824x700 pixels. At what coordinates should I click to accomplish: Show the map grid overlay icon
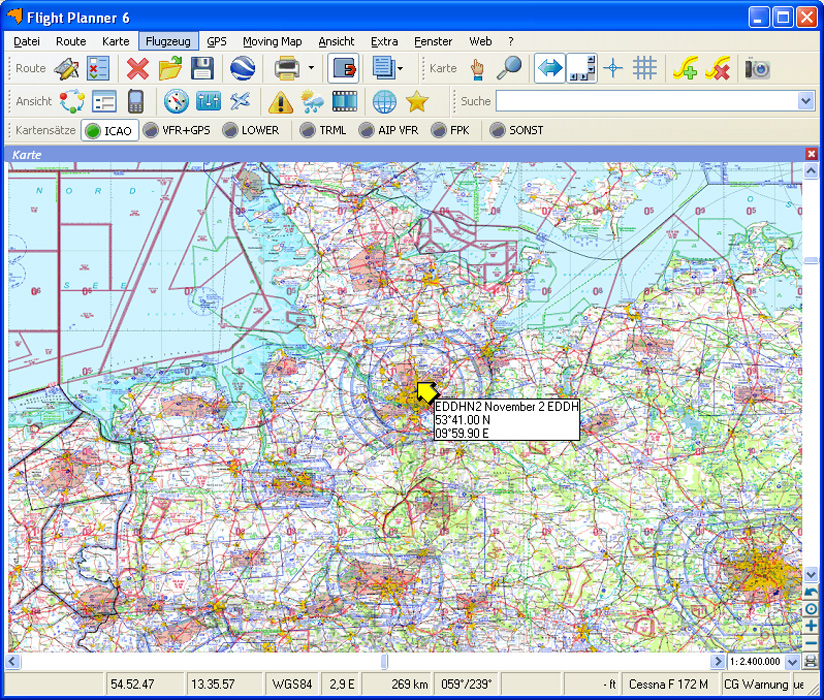point(645,69)
